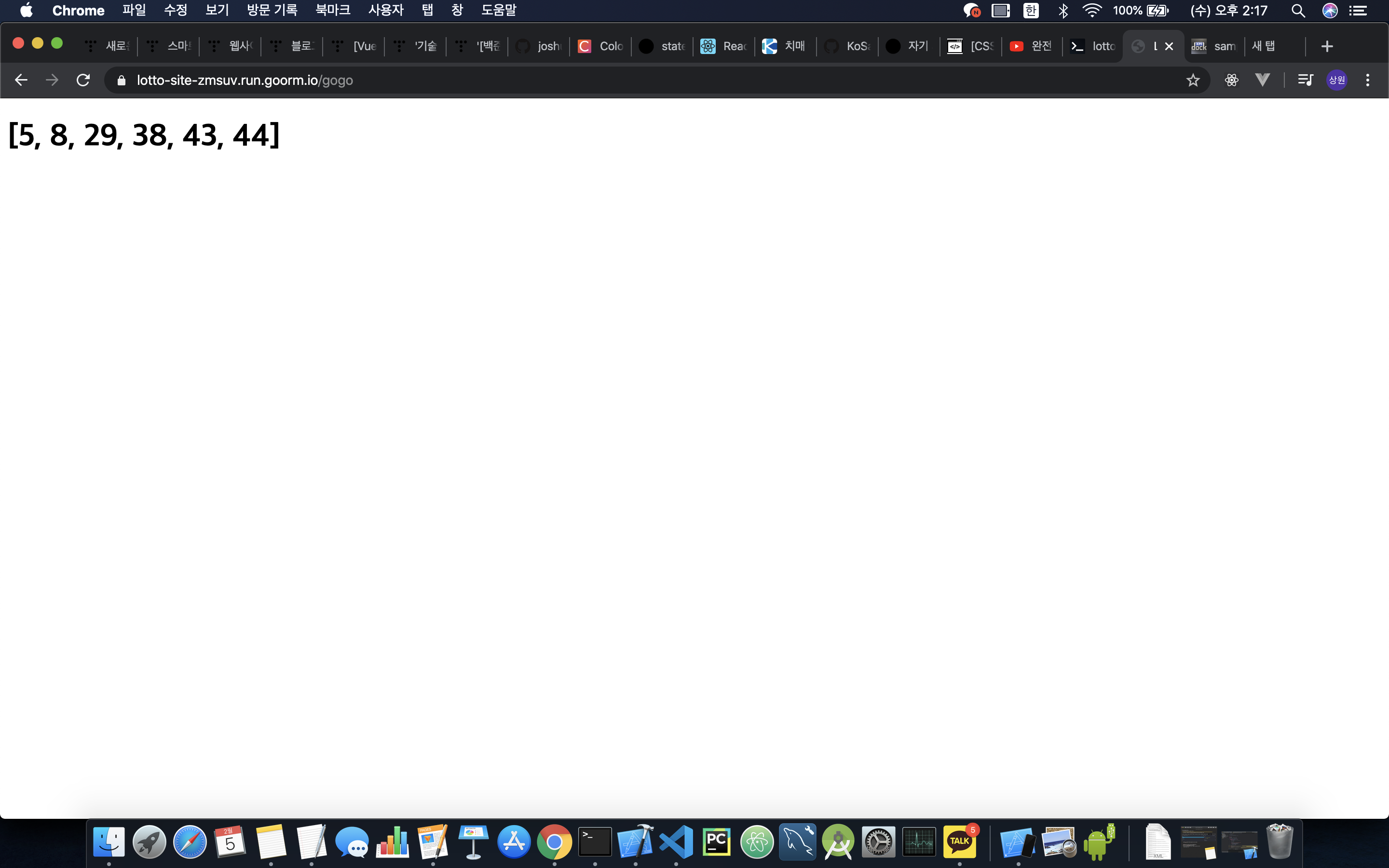Toggle the Korean input source indicator
The width and height of the screenshot is (1389, 868).
(1031, 10)
